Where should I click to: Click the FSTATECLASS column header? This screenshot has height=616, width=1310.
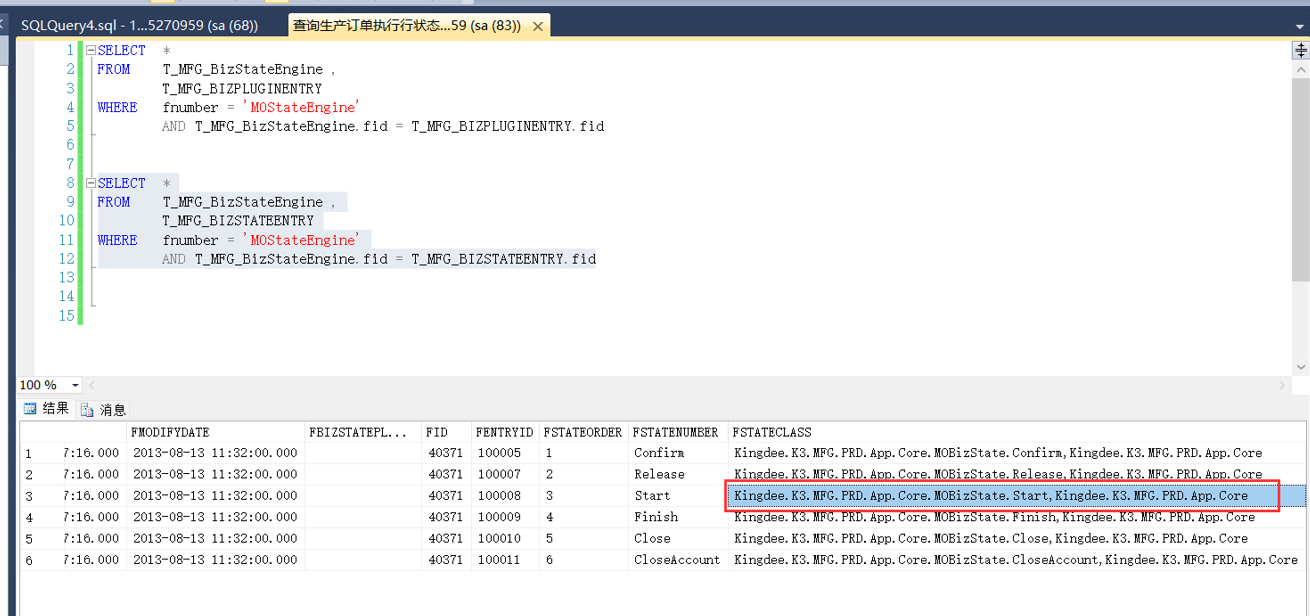coord(1015,432)
